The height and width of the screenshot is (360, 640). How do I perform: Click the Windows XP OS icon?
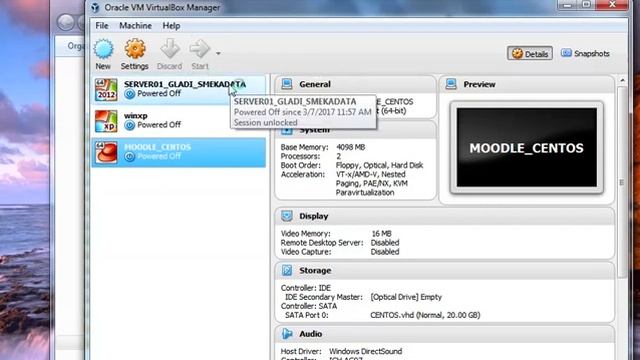pos(106,121)
